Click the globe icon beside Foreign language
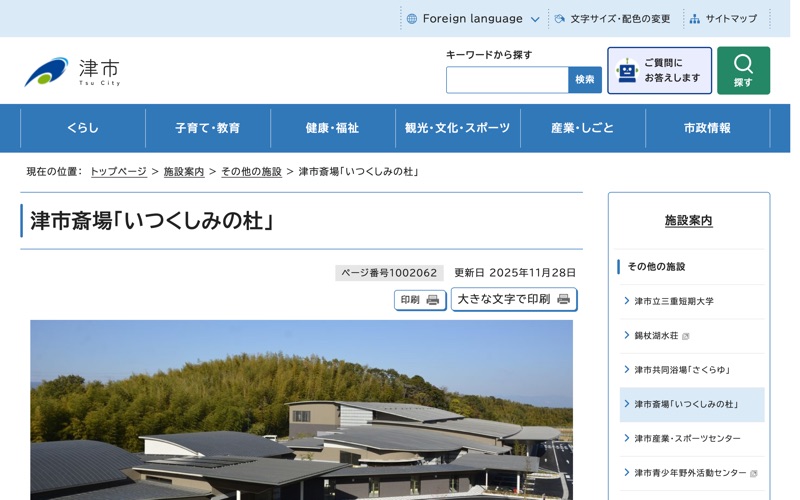The height and width of the screenshot is (500, 800). [x=412, y=19]
